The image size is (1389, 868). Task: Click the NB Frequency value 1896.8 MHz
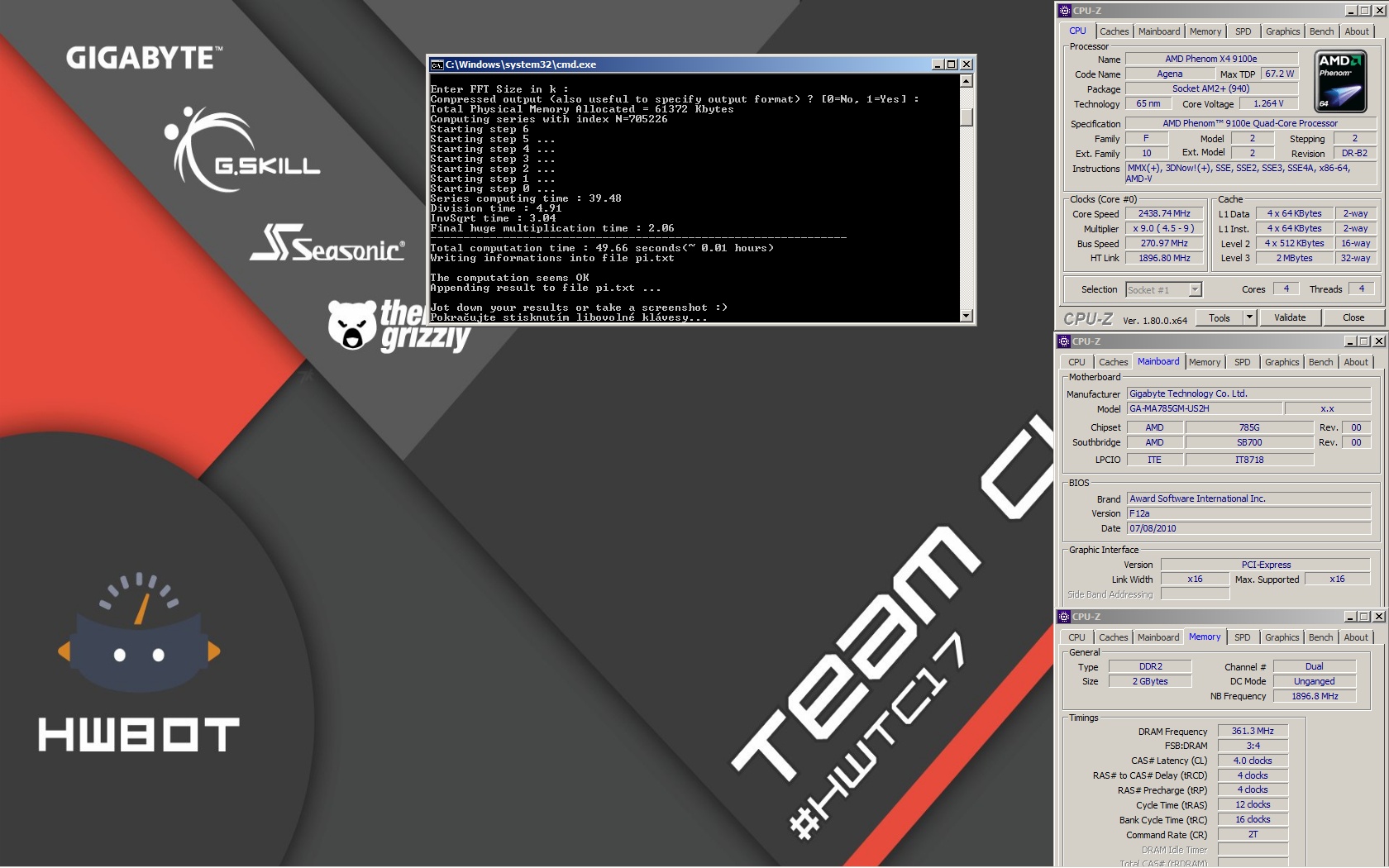(x=1315, y=696)
